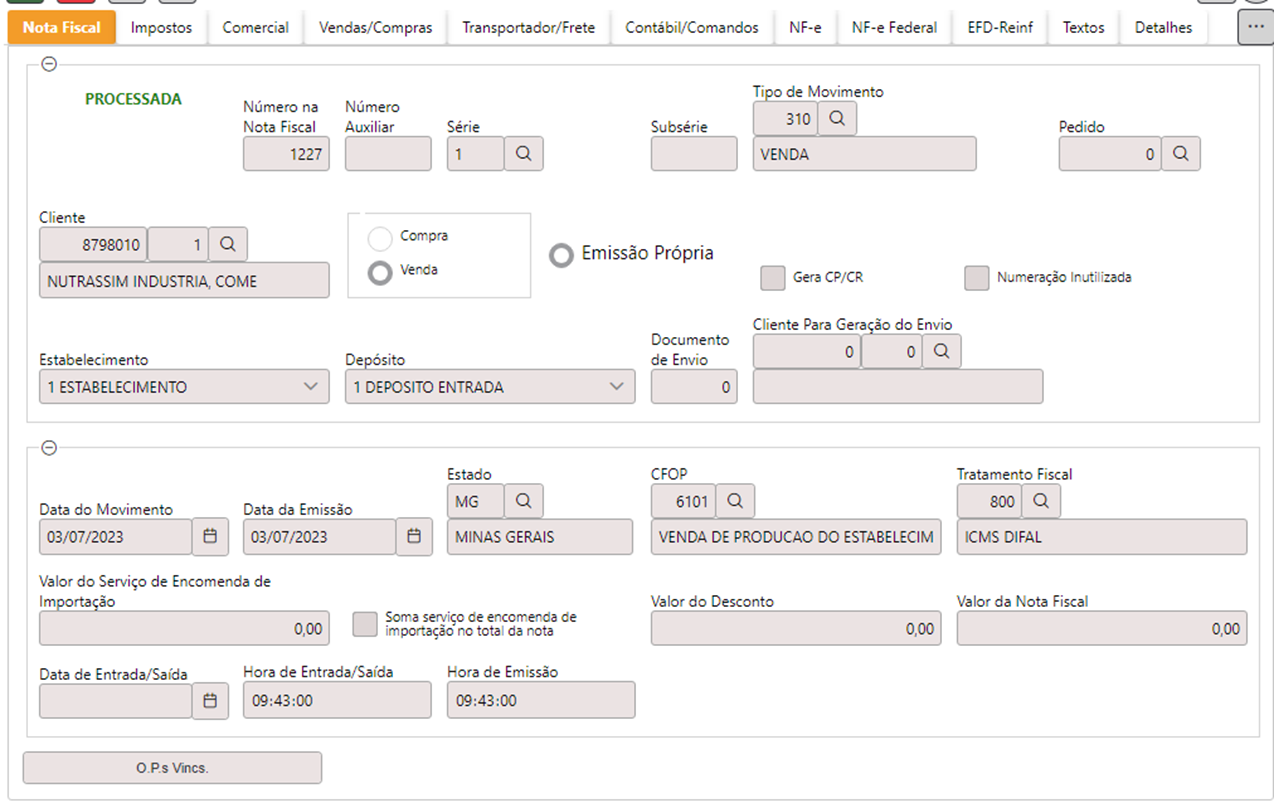Select the Compra radio button
The width and height of the screenshot is (1274, 803).
click(x=380, y=238)
